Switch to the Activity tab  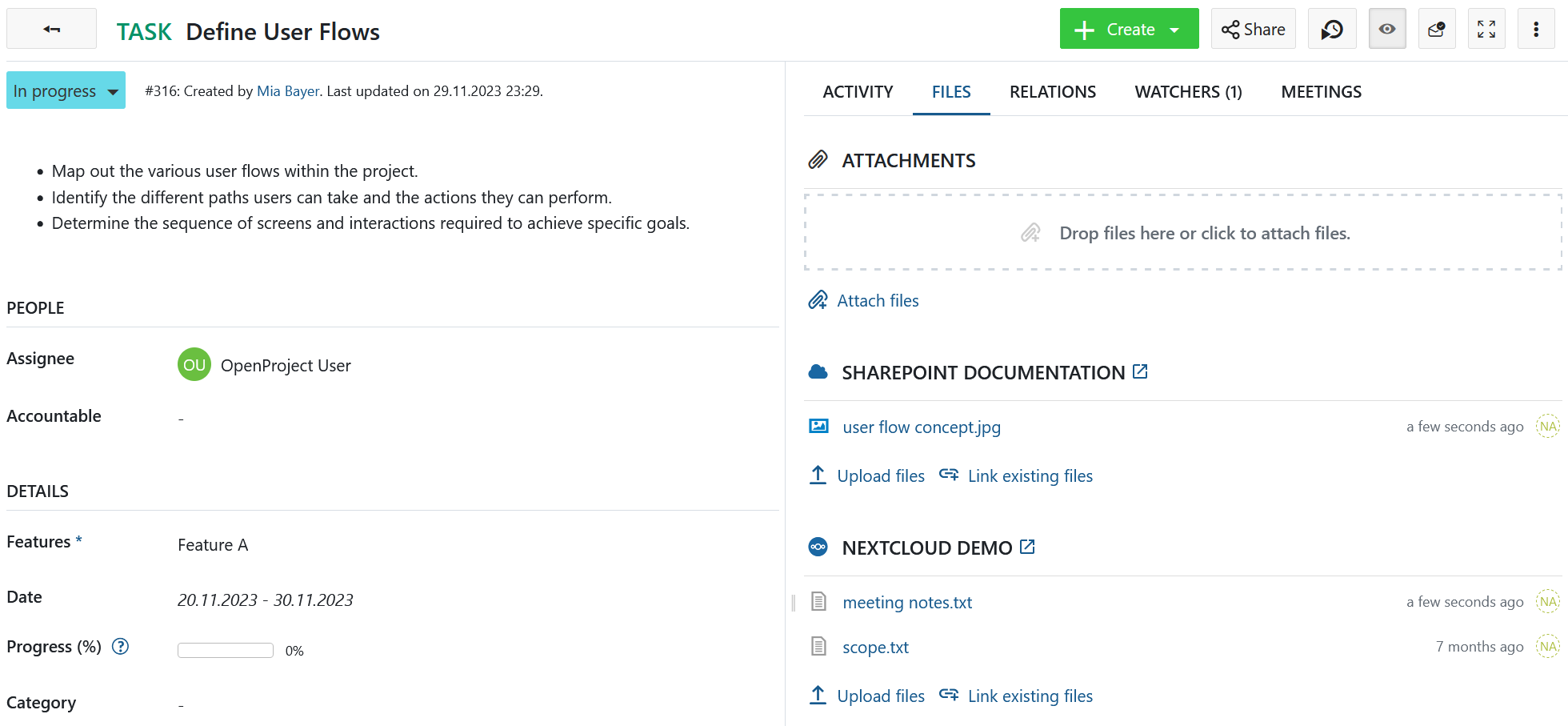[x=858, y=91]
